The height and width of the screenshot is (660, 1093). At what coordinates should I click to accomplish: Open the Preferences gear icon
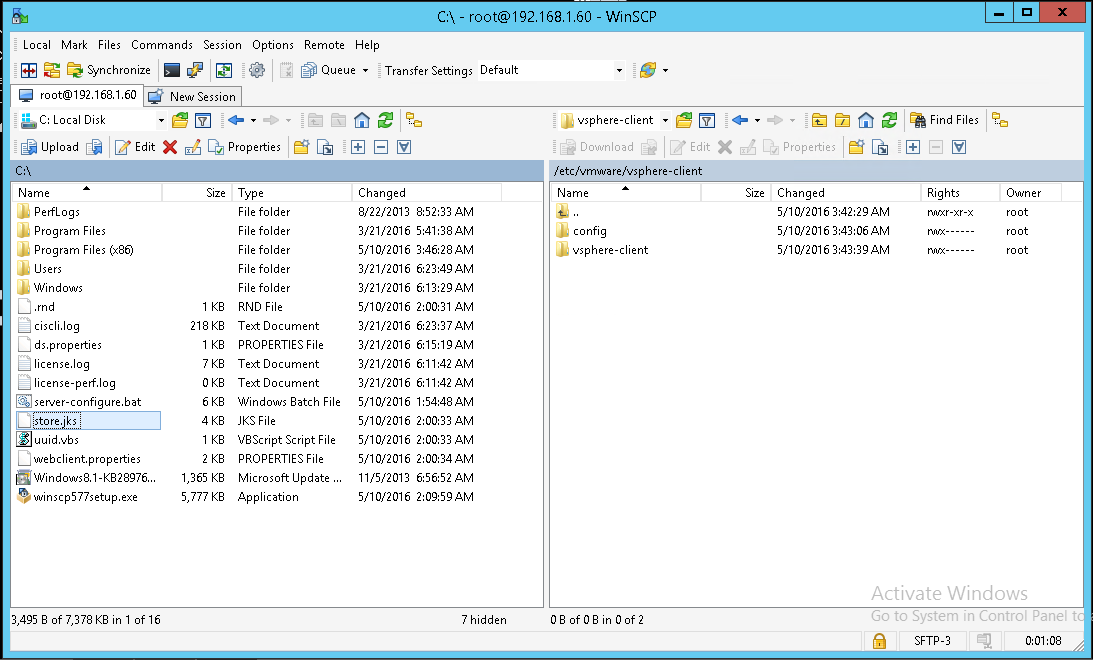pos(258,70)
